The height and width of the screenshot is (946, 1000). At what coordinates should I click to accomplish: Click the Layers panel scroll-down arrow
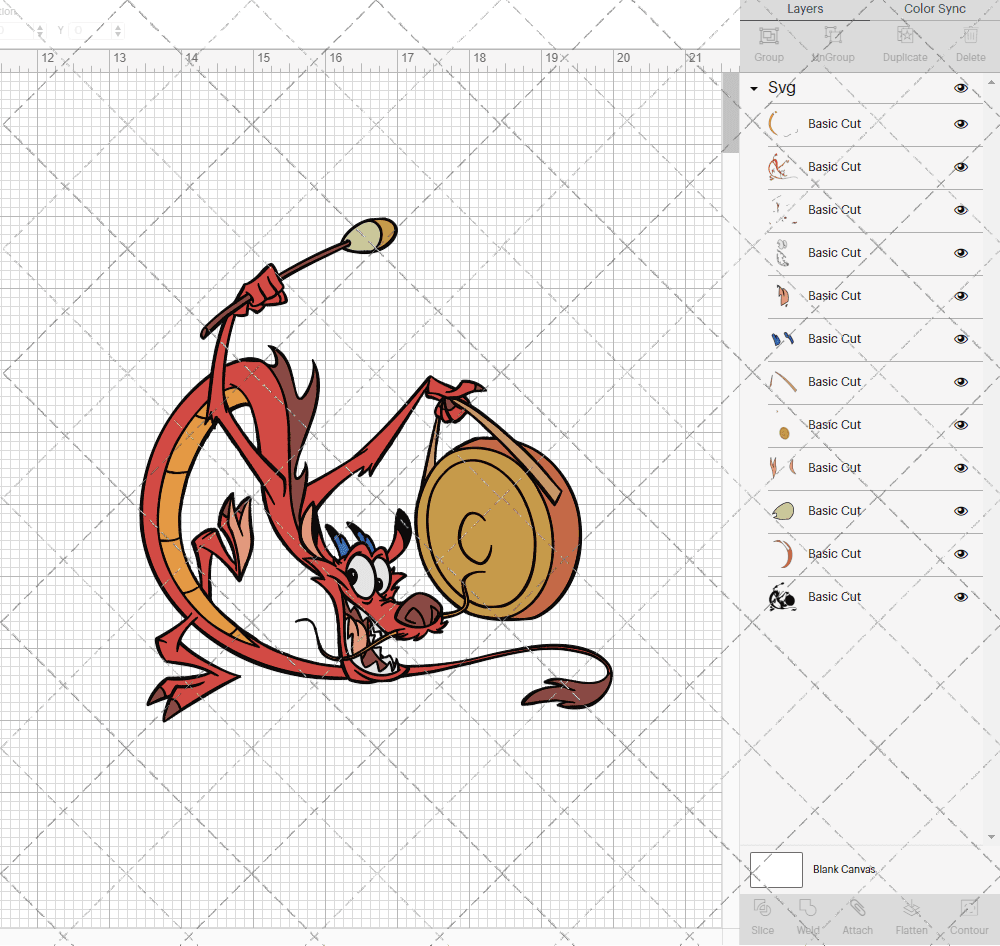tap(990, 837)
